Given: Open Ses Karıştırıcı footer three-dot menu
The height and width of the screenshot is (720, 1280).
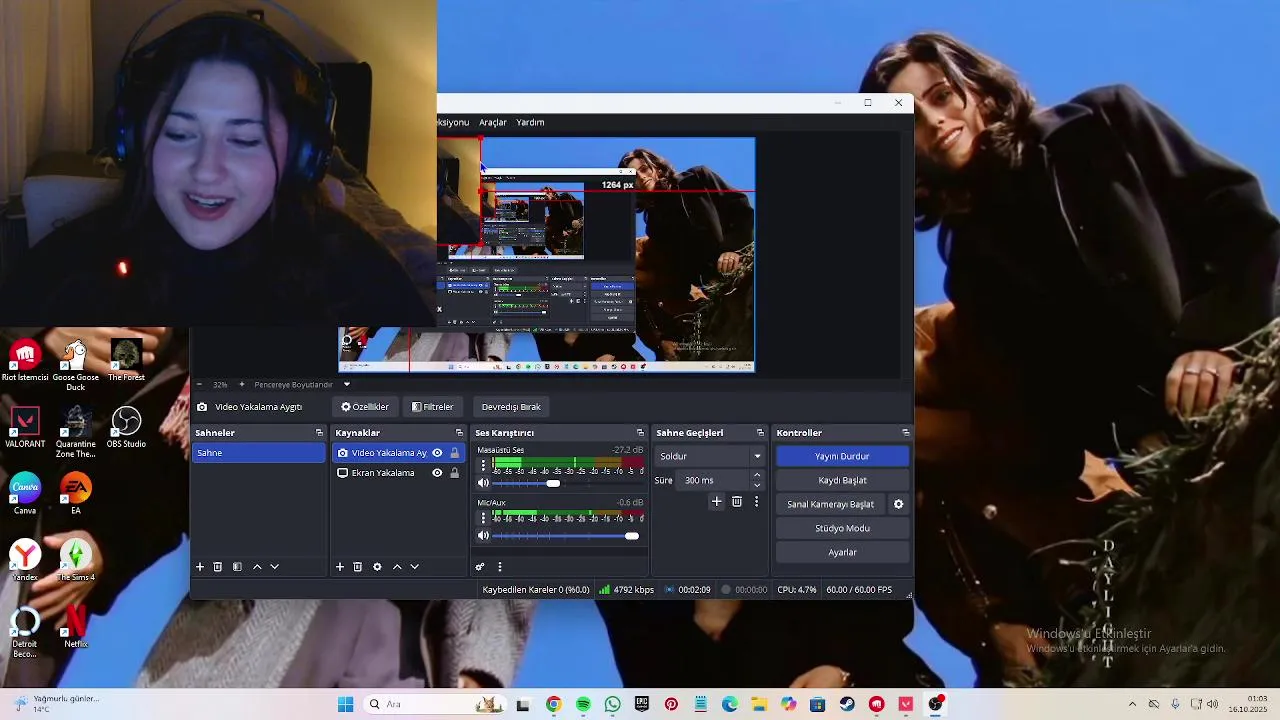Looking at the screenshot, I should [x=500, y=567].
